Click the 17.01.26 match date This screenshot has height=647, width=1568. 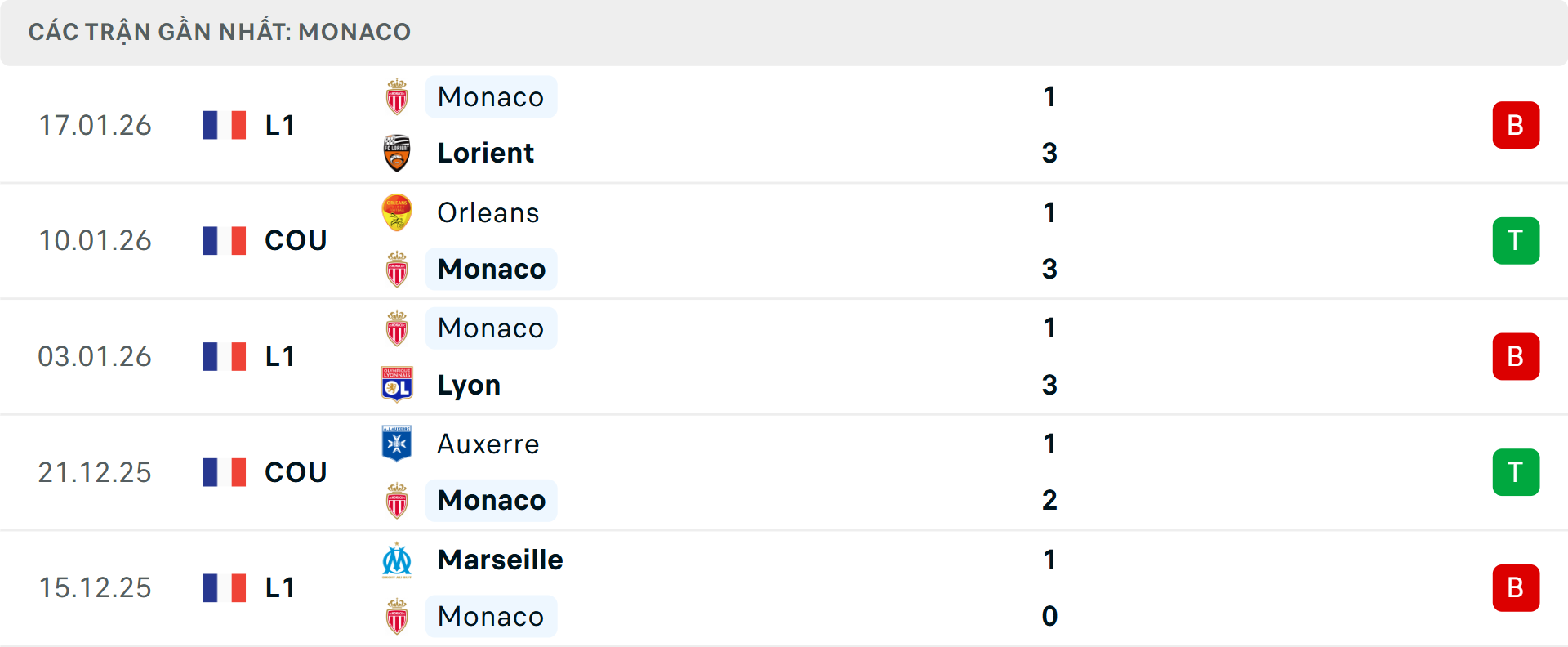pos(95,125)
